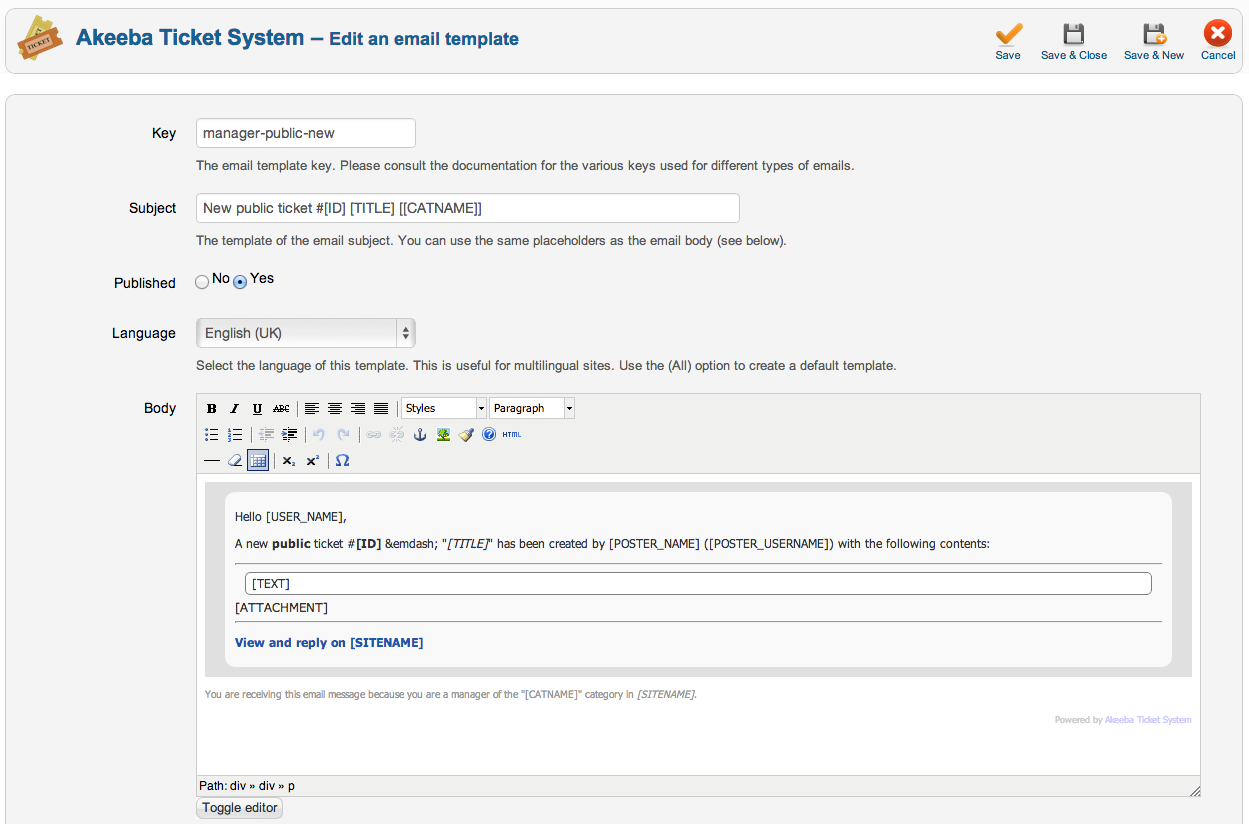Click the insert image icon
This screenshot has height=824, width=1249.
point(443,435)
